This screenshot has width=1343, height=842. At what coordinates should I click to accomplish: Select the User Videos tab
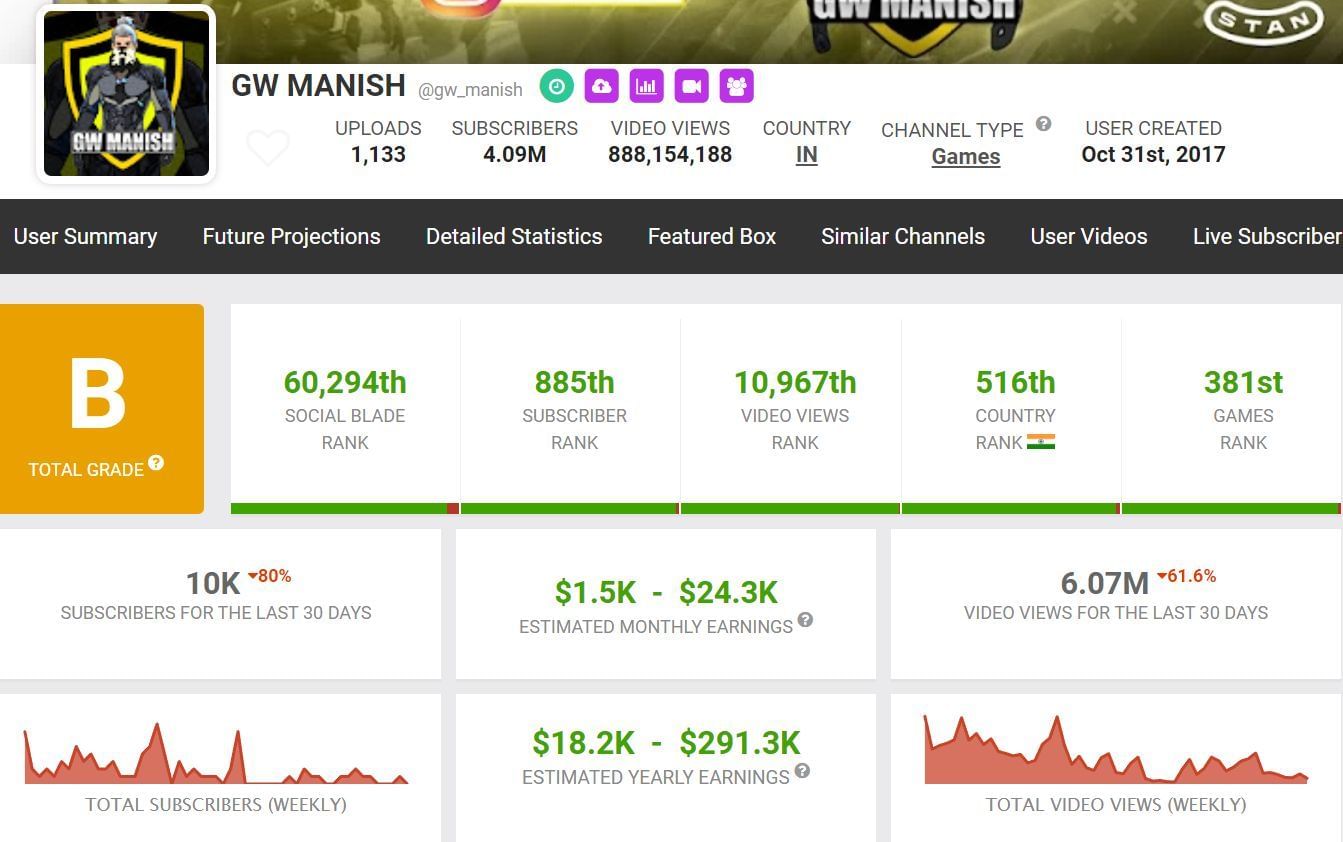[1089, 237]
